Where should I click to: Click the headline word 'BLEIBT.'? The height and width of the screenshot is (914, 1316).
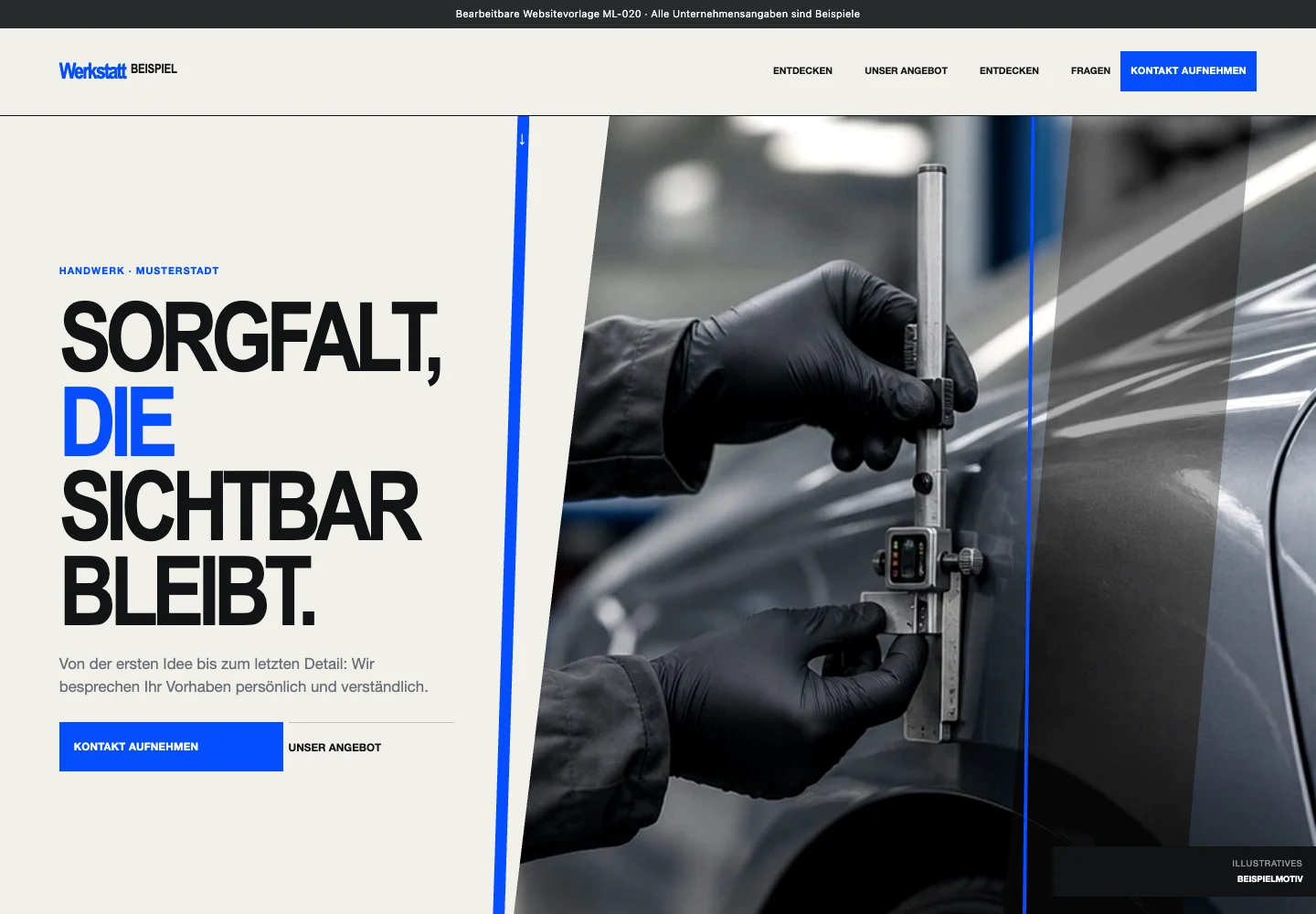coord(188,591)
